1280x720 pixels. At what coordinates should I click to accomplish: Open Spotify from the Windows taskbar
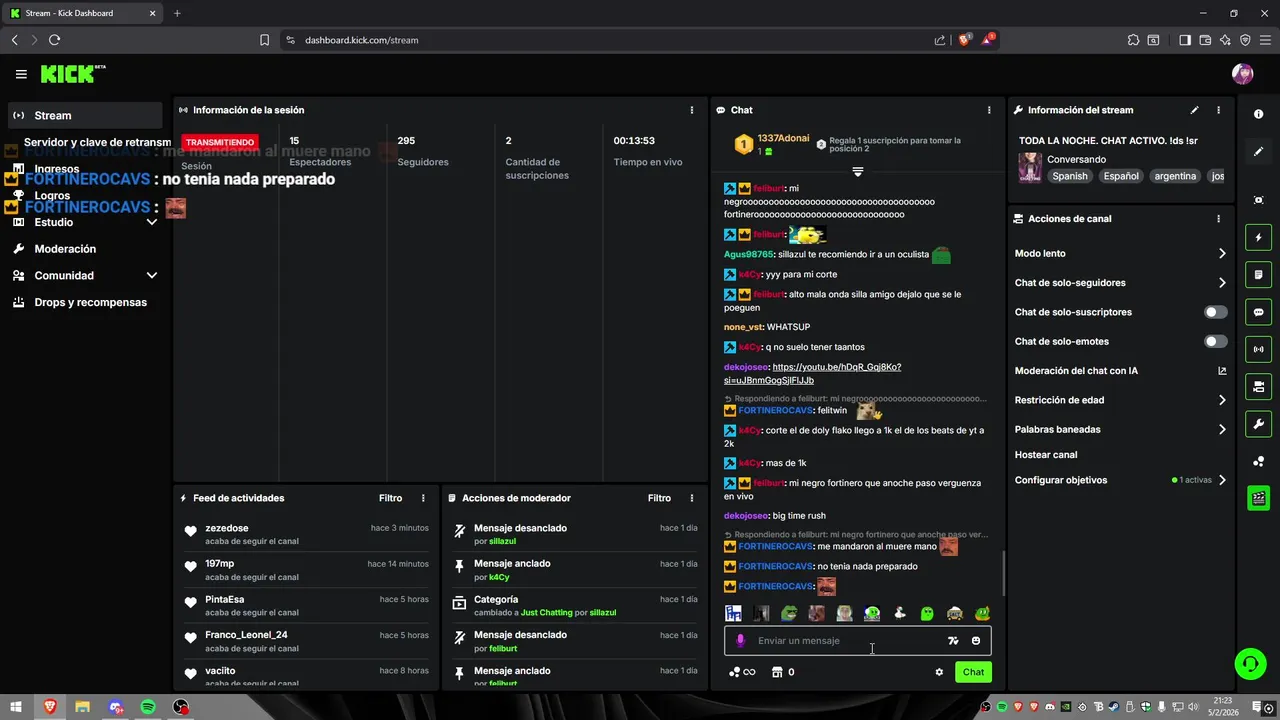148,707
